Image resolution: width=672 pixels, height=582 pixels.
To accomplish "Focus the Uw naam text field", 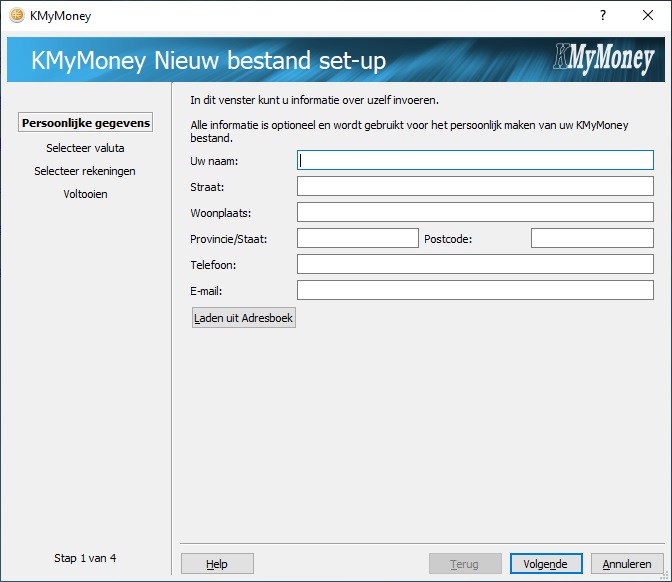I will (475, 160).
